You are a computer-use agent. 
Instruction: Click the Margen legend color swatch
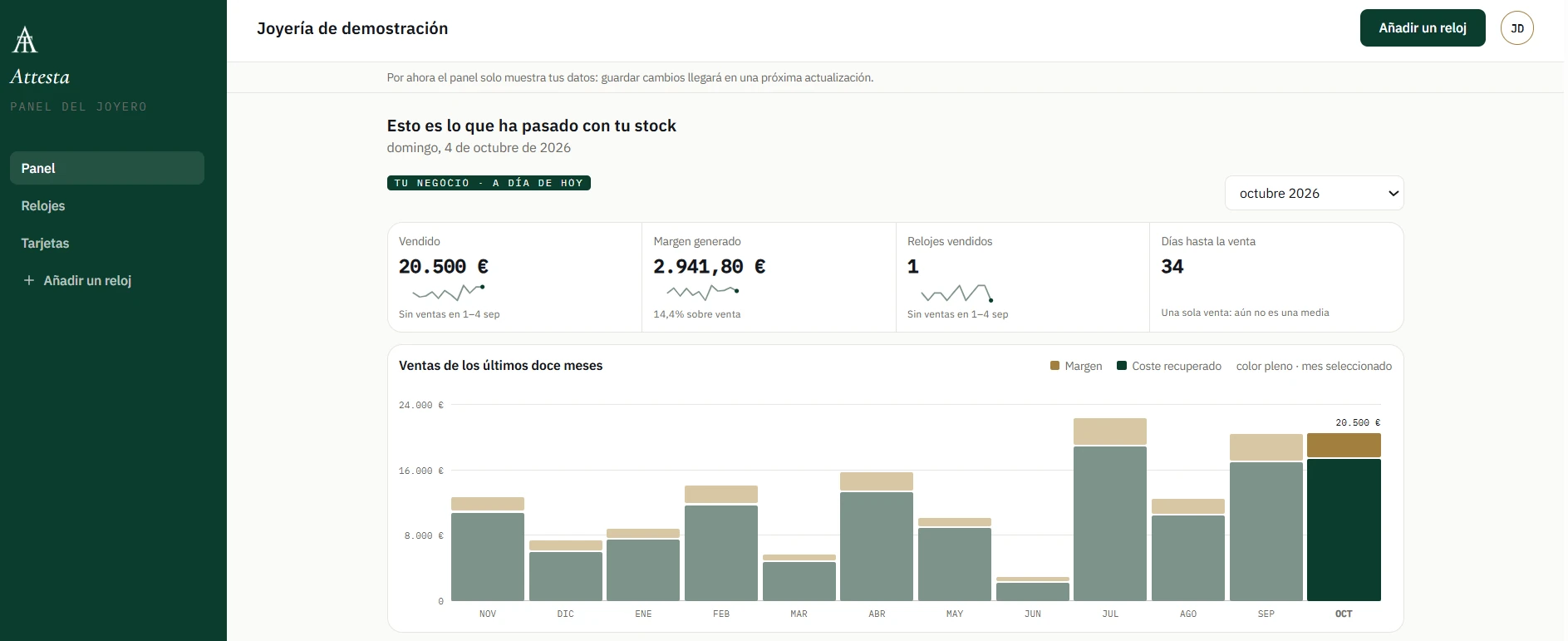[1055, 366]
